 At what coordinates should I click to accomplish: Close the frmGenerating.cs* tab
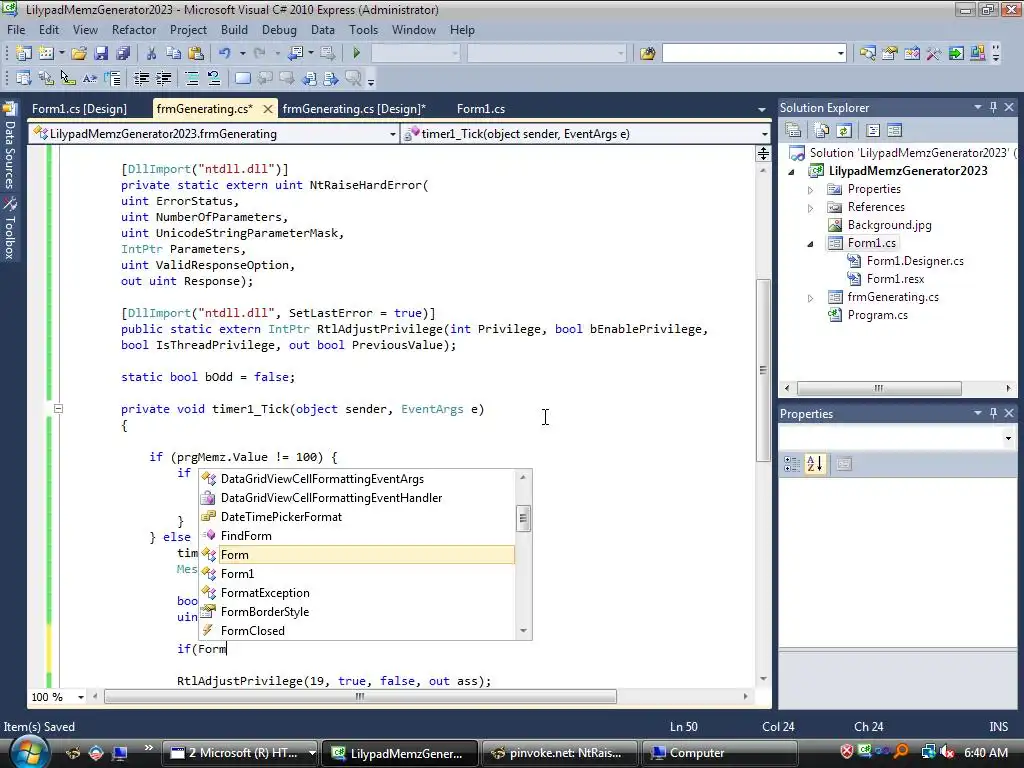[268, 109]
